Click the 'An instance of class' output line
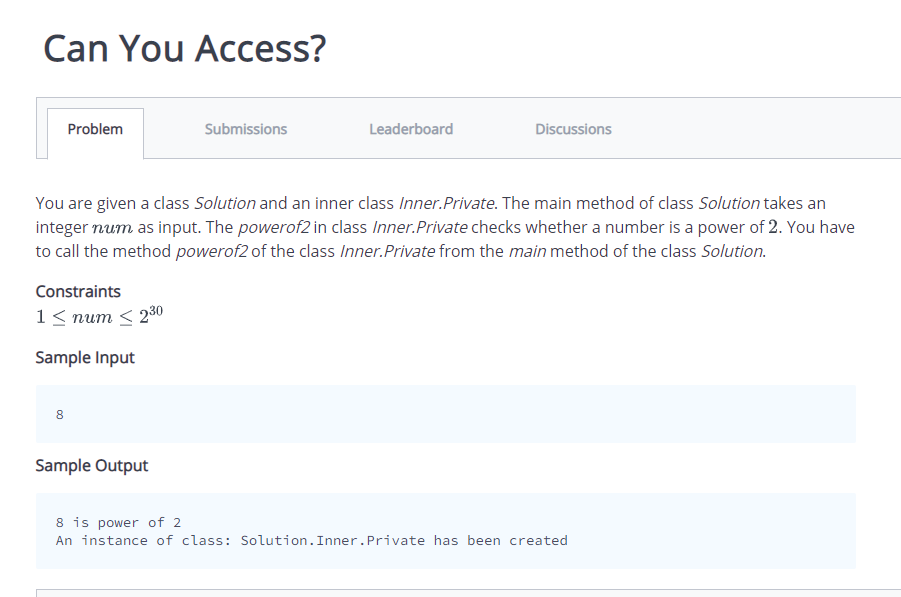Viewport: 901px width, 597px height. 311,541
